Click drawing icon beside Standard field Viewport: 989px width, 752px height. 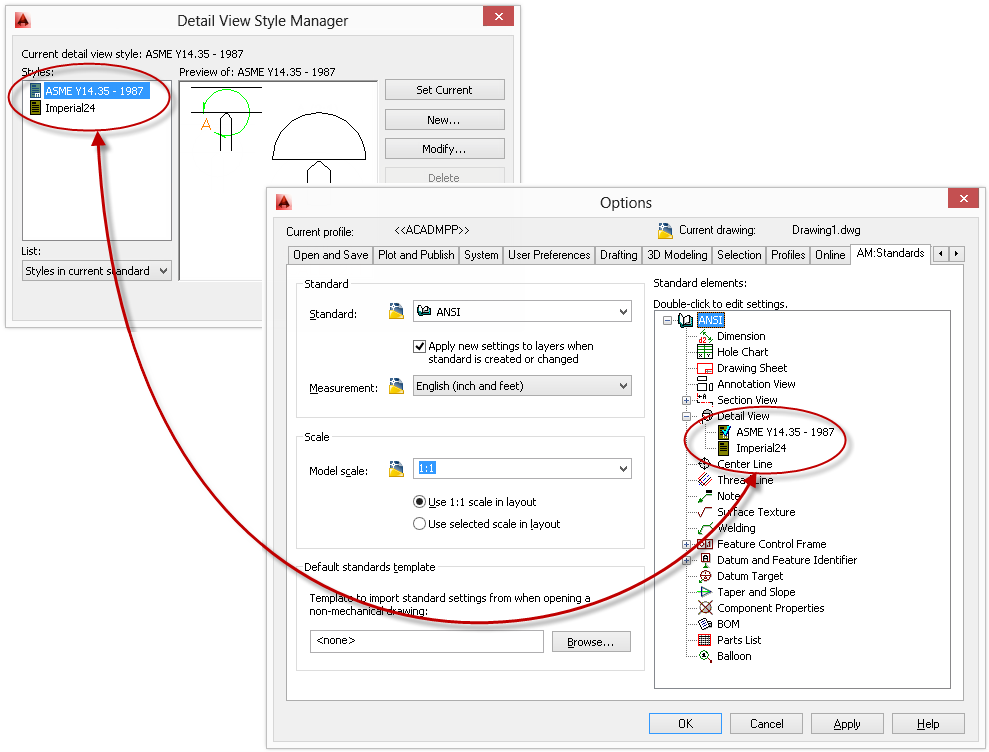click(396, 311)
